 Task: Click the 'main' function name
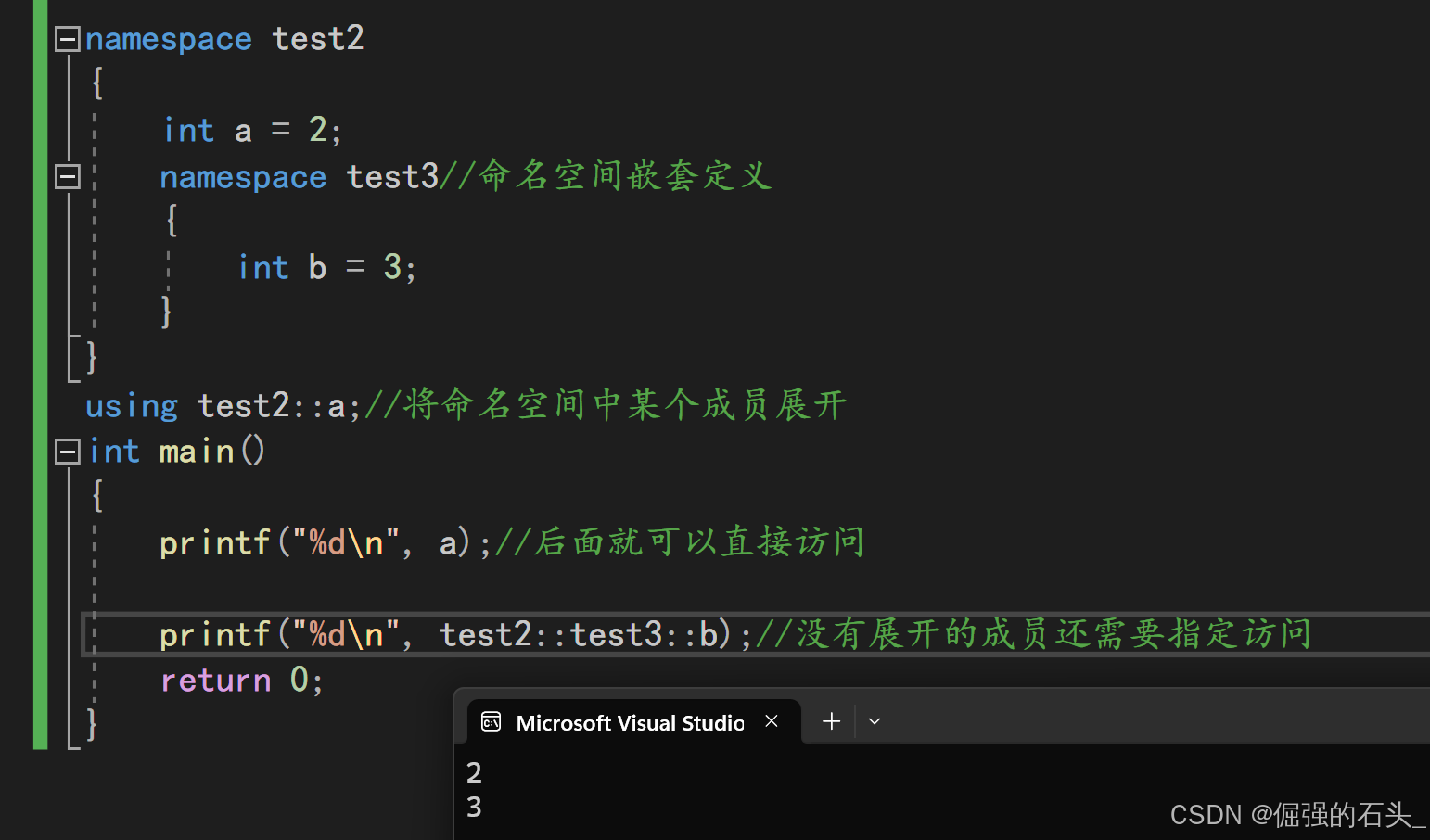197,452
